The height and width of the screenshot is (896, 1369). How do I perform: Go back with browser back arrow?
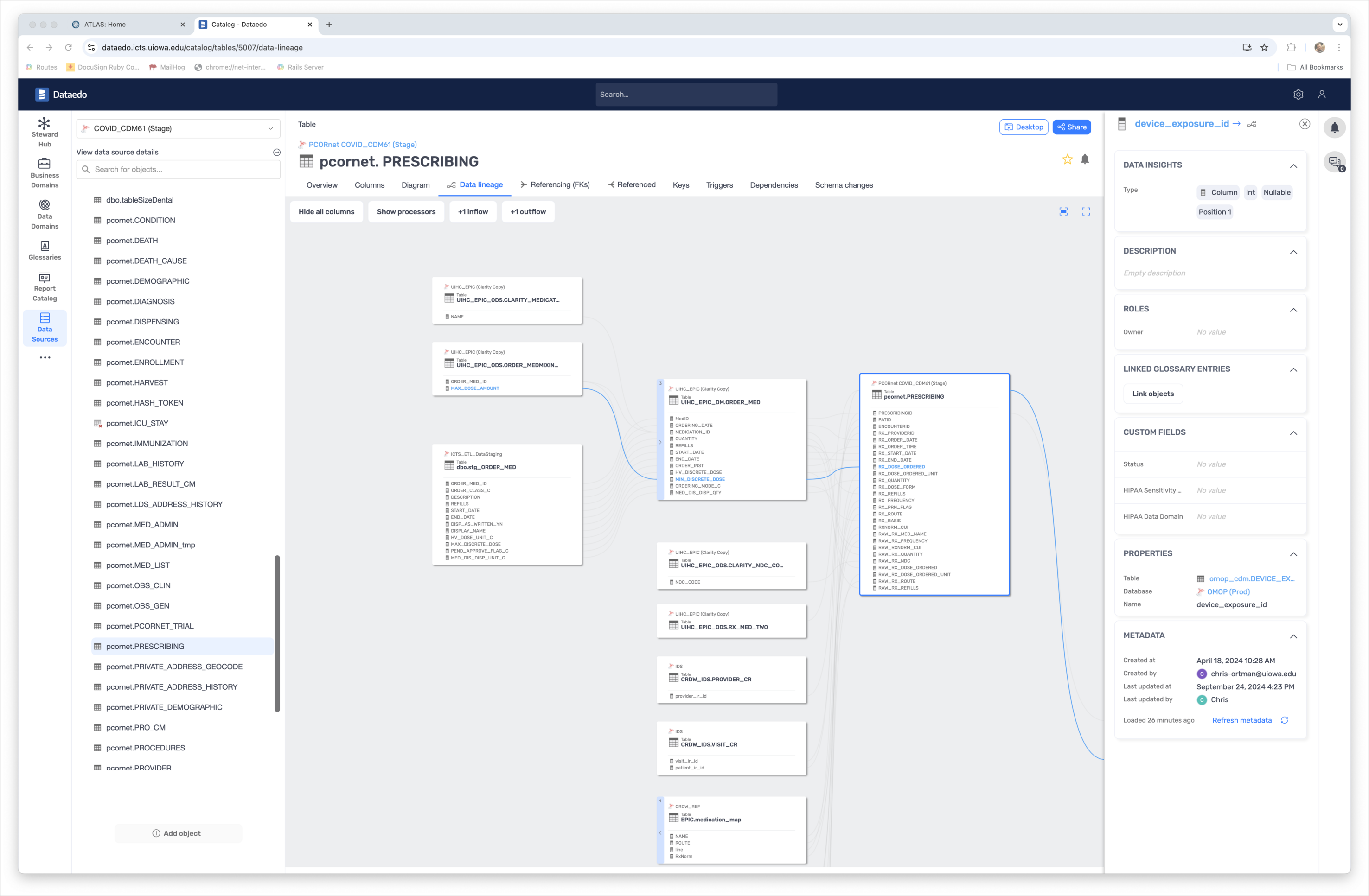[x=30, y=47]
